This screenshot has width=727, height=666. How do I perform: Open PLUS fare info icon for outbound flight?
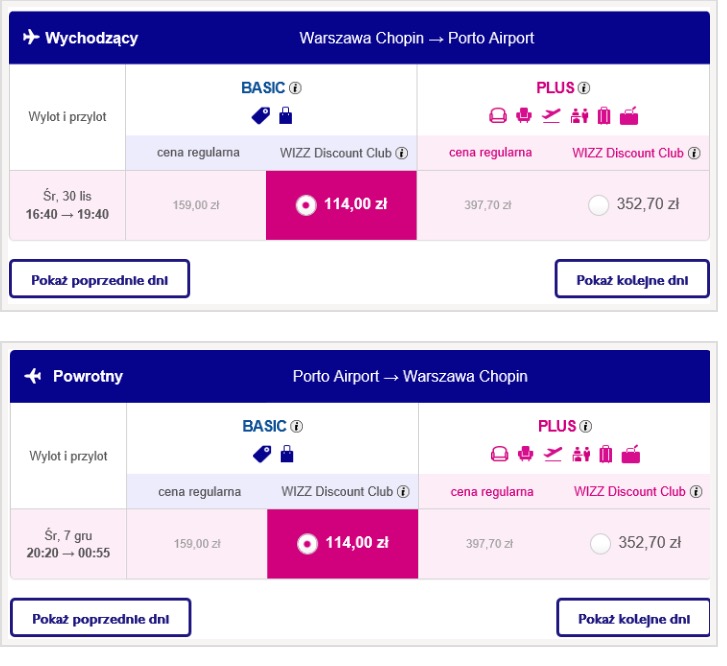[584, 88]
